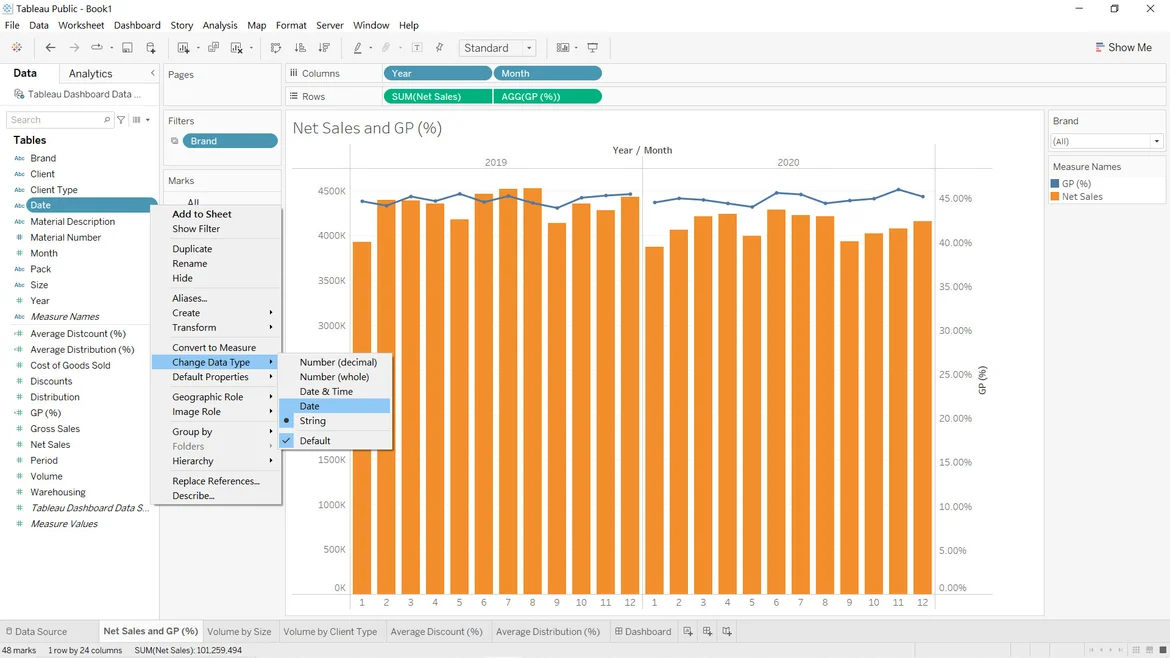Click the Sort Descending toolbar icon
The width and height of the screenshot is (1170, 658).
click(324, 48)
